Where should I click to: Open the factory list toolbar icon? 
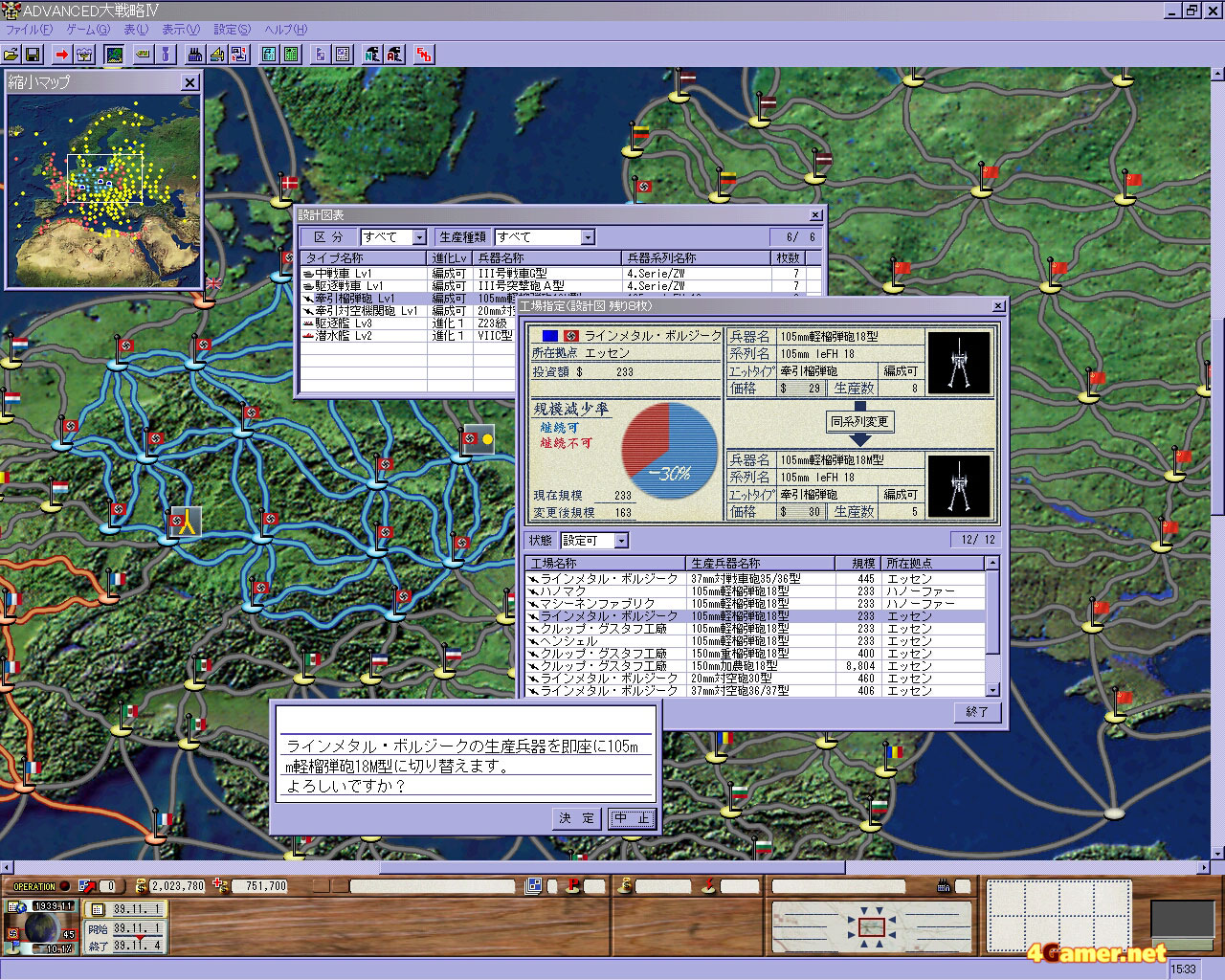[x=195, y=54]
